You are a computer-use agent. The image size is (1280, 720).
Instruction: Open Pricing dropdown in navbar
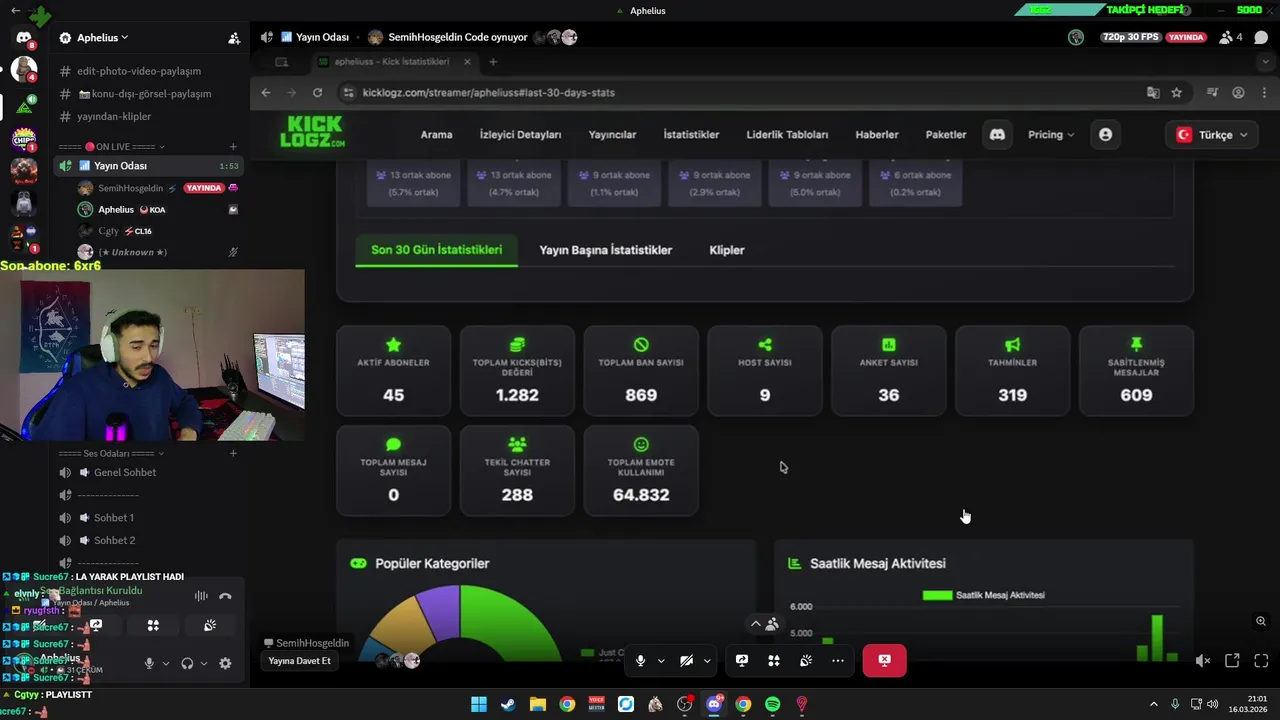1051,134
